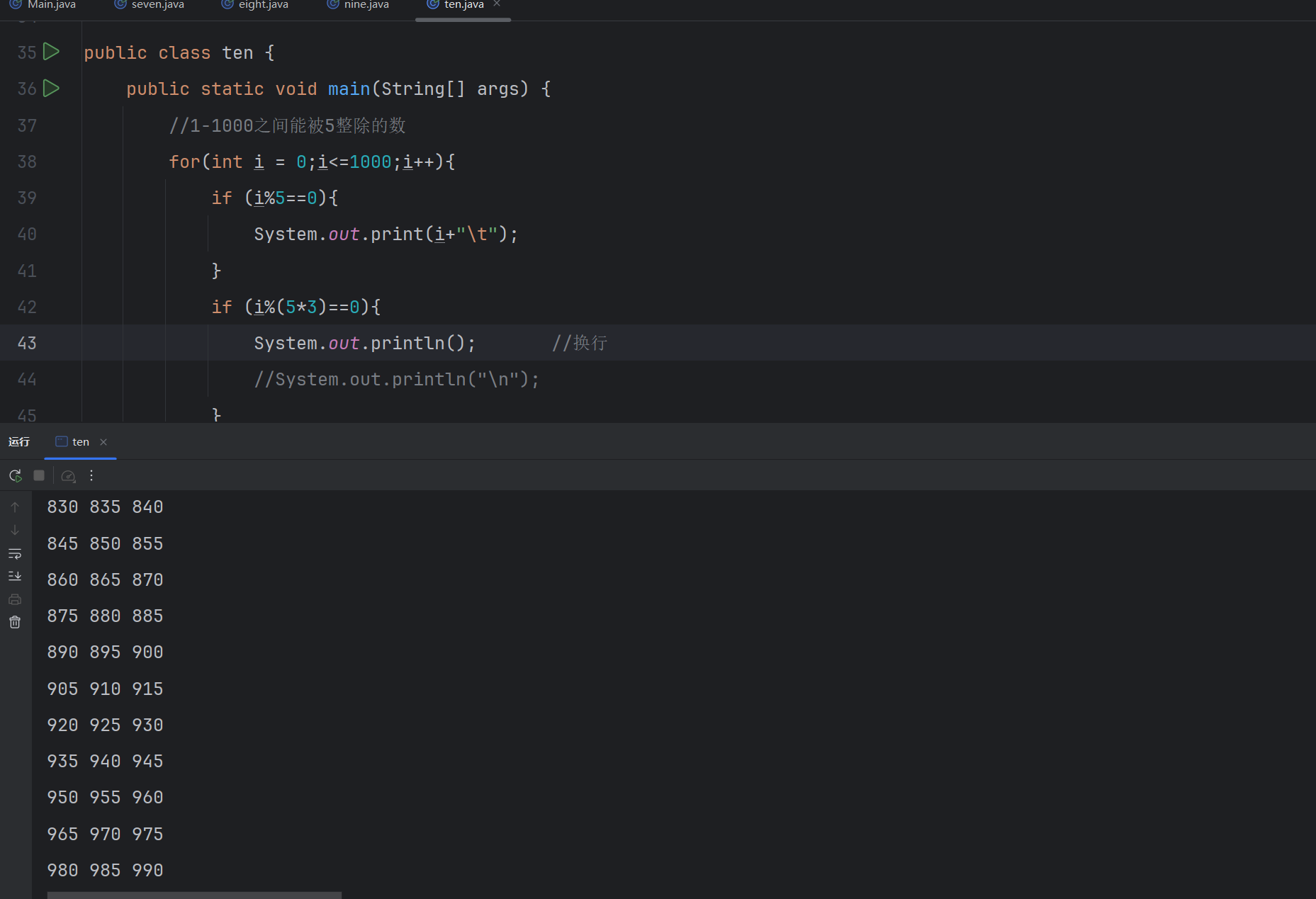Click class name ten in declaration
This screenshot has height=899, width=1316.
[x=237, y=53]
